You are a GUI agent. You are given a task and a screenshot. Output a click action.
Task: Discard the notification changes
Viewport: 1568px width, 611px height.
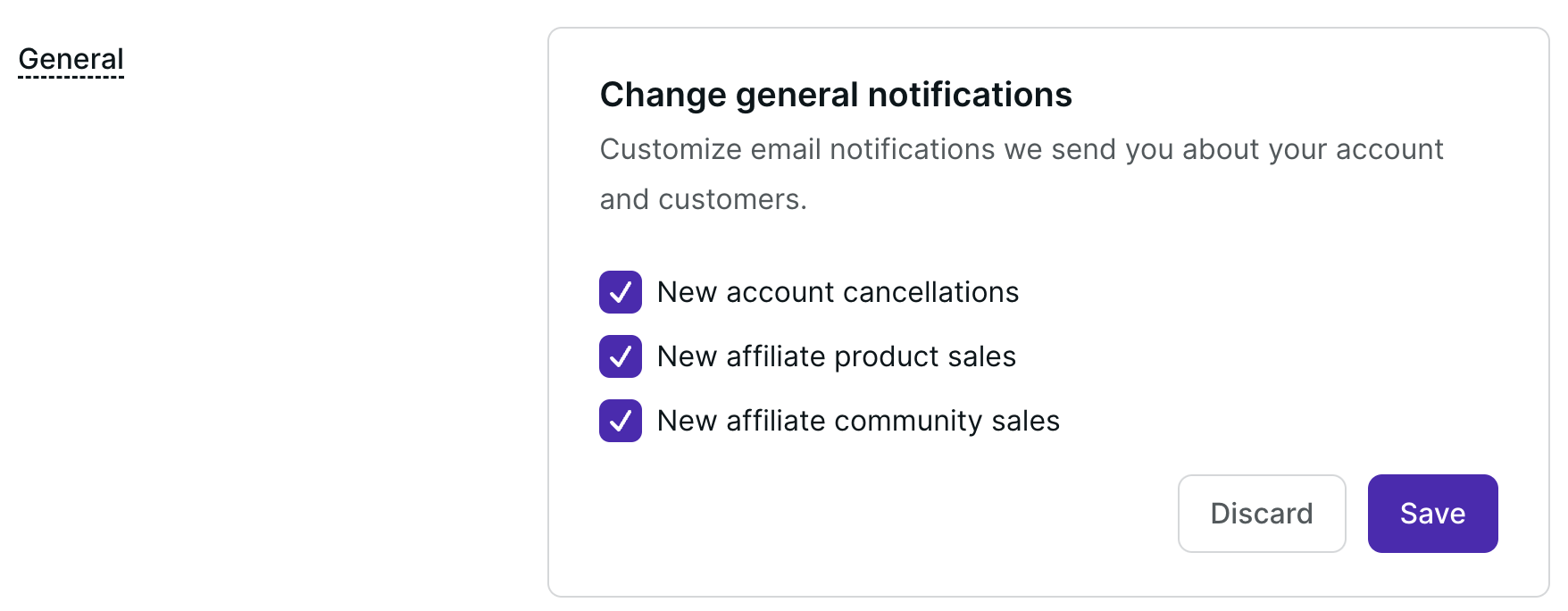[x=1261, y=514]
